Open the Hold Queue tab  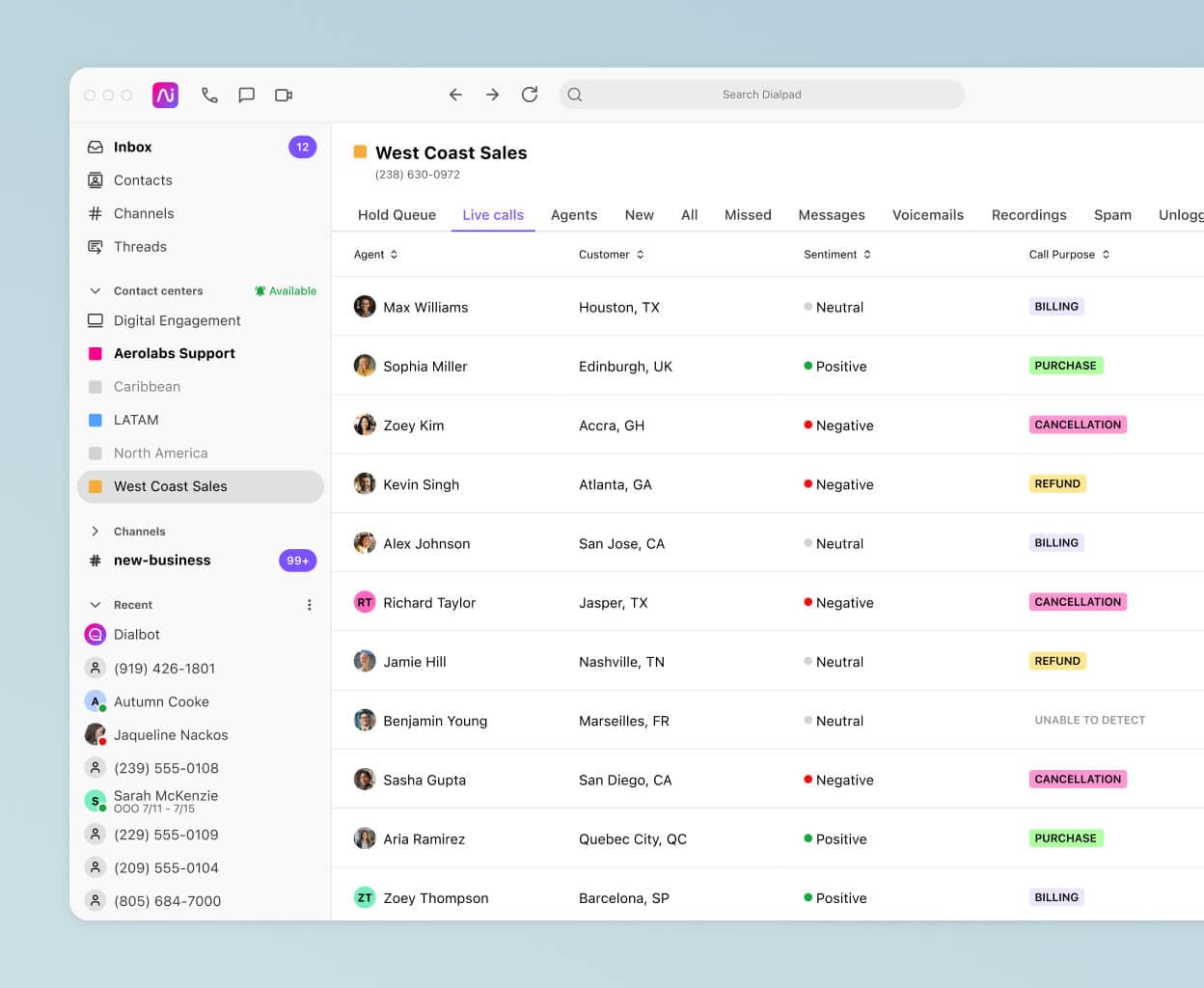click(397, 215)
